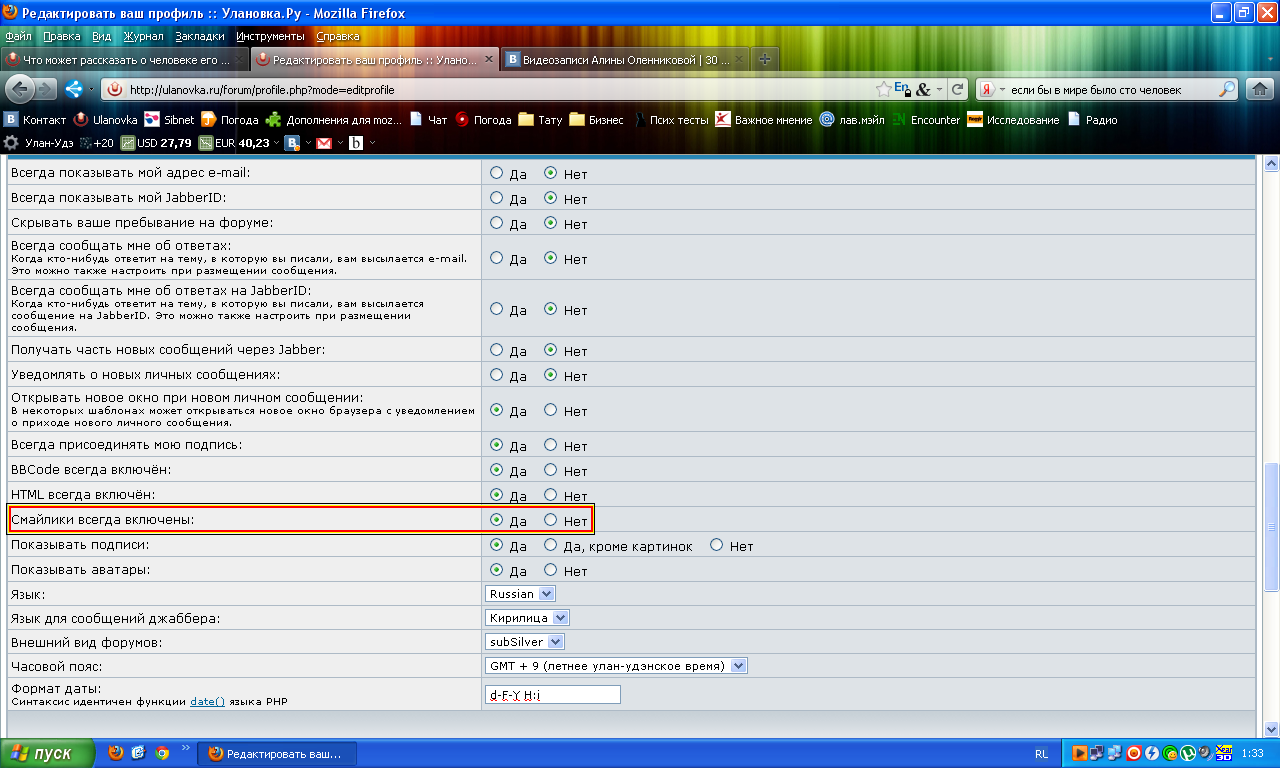Switch to the 'Что может рассказать о человеке' tab
Screen dimensions: 1280x768
point(125,60)
